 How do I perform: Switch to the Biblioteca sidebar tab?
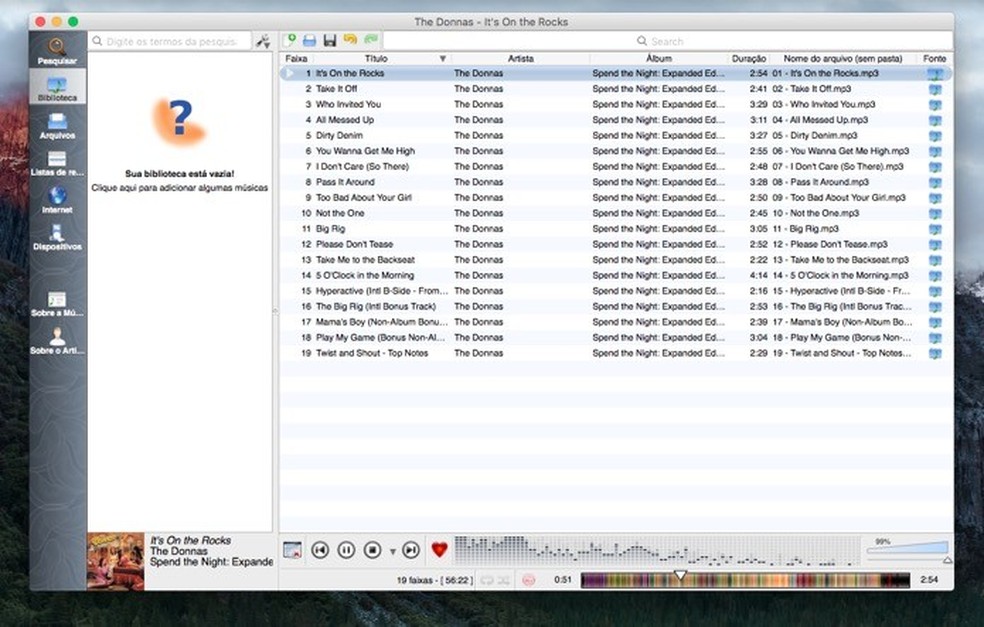point(57,87)
